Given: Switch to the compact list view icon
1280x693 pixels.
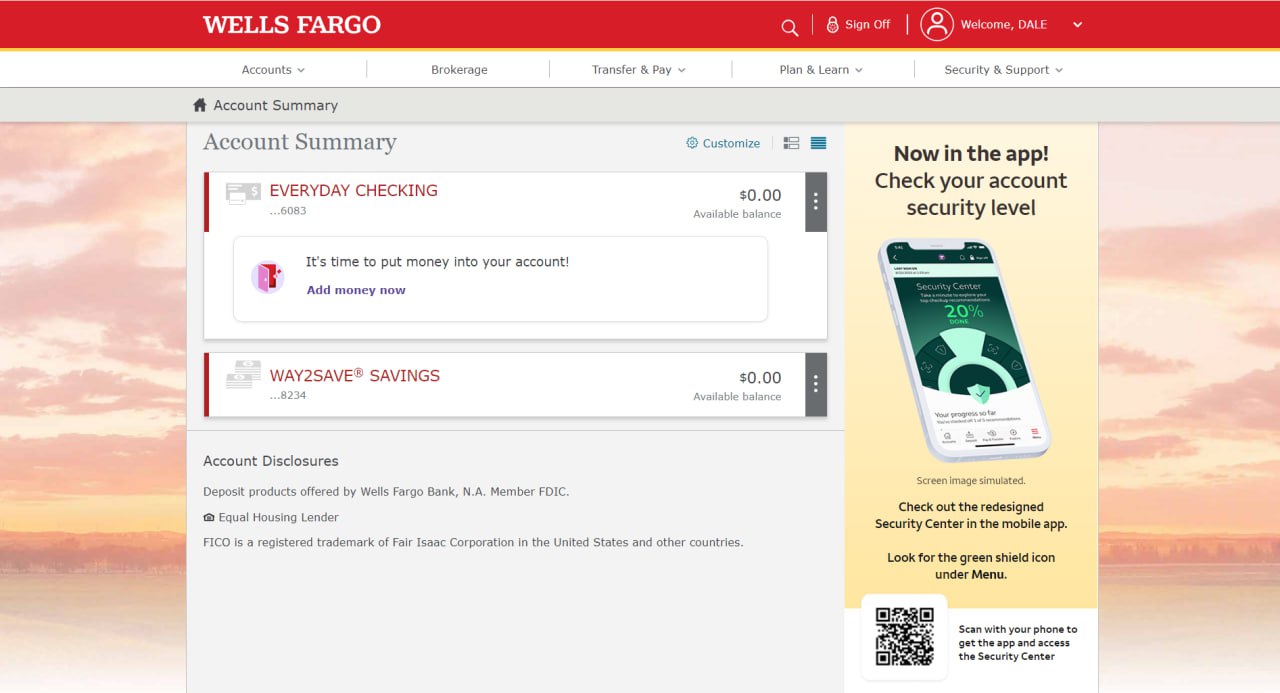Looking at the screenshot, I should pyautogui.click(x=818, y=143).
